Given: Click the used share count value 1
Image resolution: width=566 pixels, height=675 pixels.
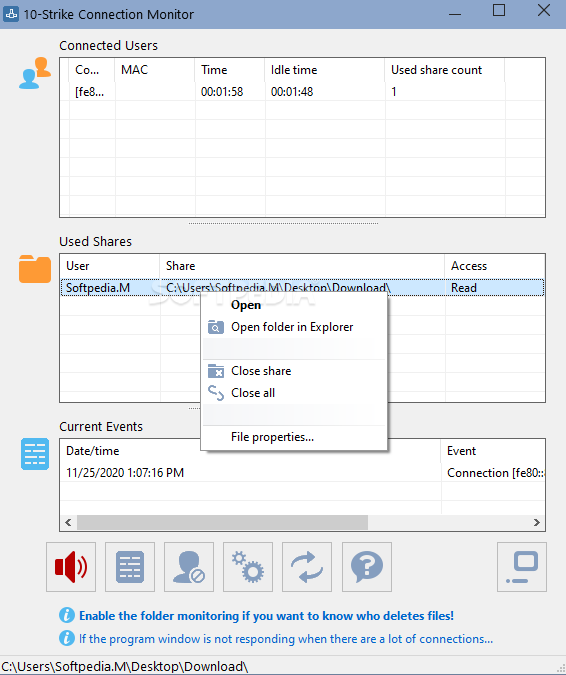Looking at the screenshot, I should pos(393,92).
